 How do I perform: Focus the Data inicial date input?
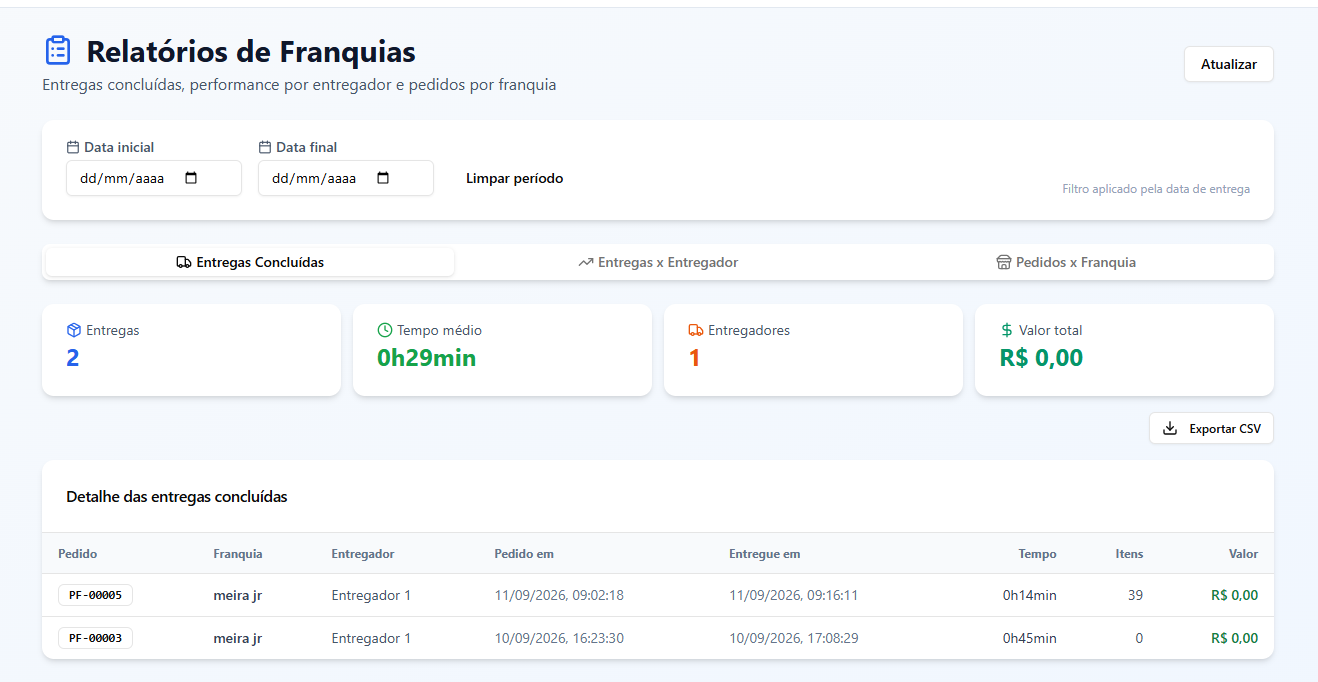pyautogui.click(x=154, y=178)
